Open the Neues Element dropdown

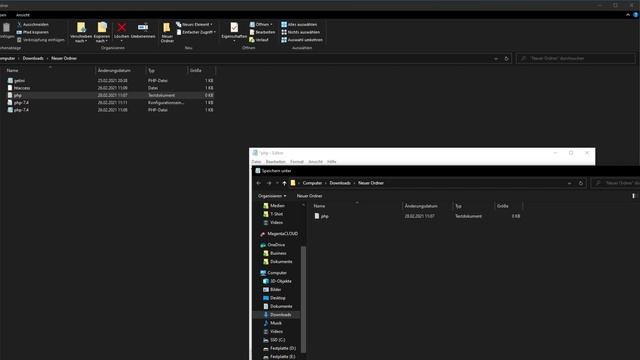click(195, 24)
